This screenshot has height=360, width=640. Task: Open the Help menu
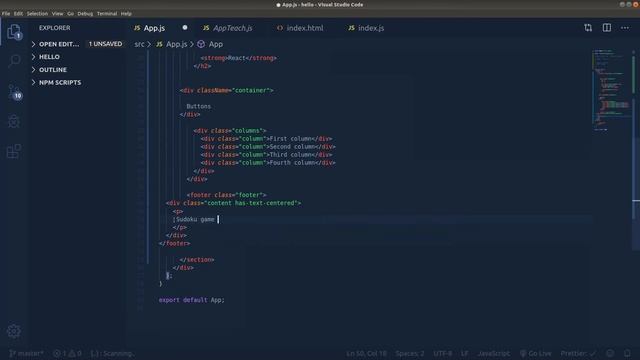click(126, 13)
